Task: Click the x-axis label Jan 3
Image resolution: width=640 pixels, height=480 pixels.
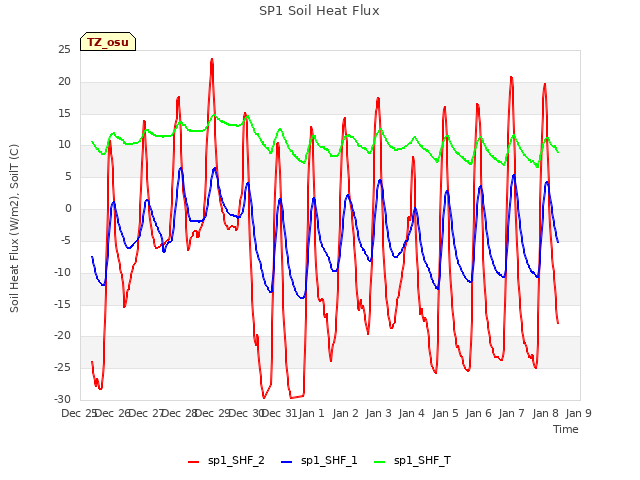Action: (378, 413)
